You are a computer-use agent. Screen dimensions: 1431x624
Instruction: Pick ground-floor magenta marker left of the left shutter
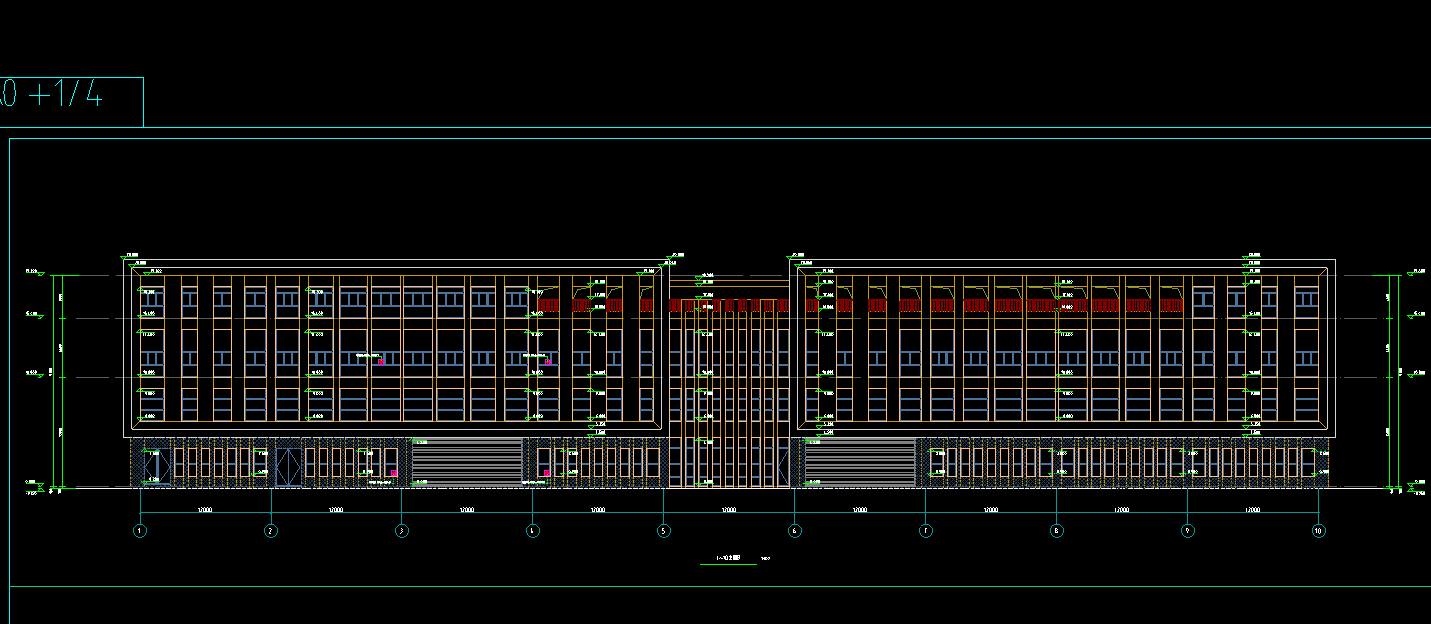click(x=394, y=473)
